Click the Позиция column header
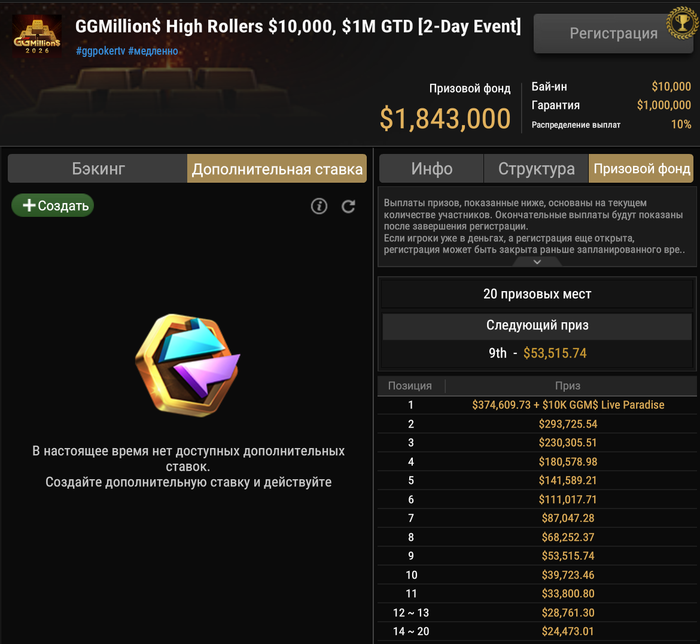The height and width of the screenshot is (644, 700). coord(410,386)
